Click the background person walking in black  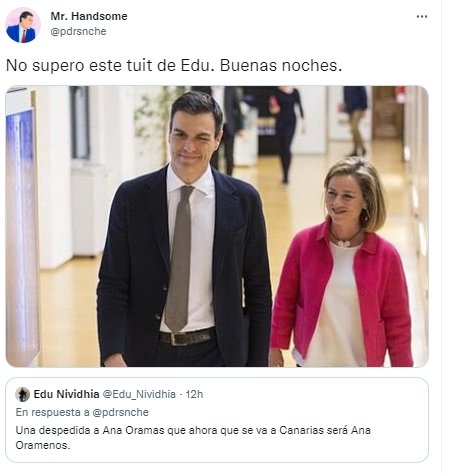[x=287, y=133]
